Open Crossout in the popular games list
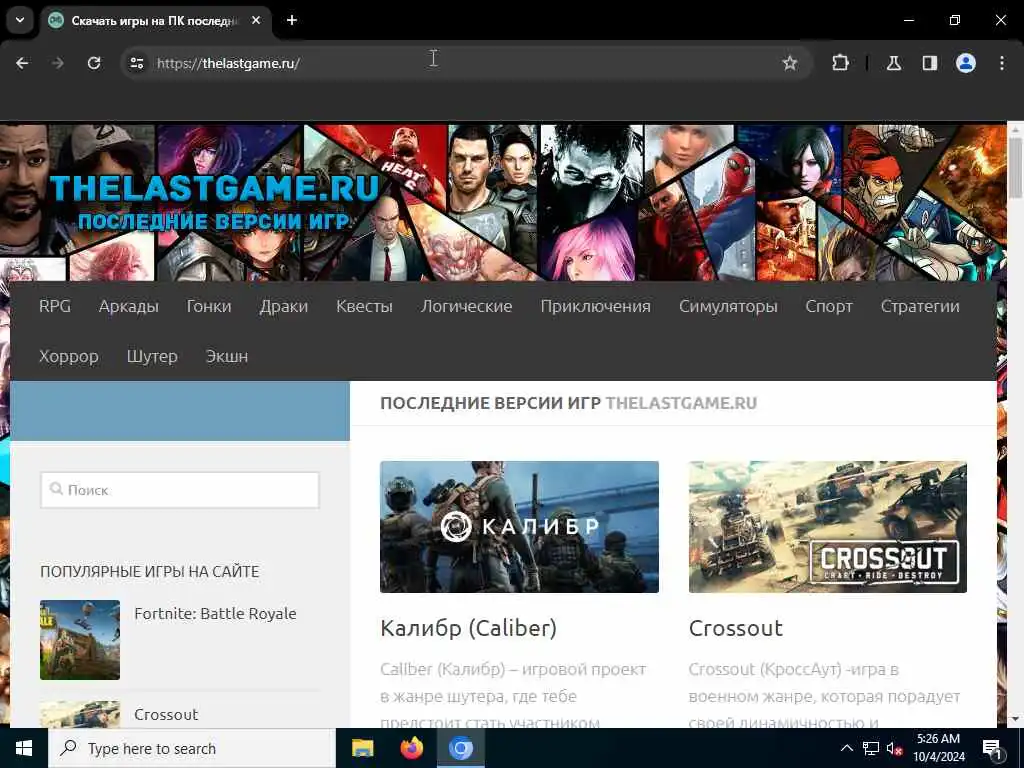 [x=166, y=714]
